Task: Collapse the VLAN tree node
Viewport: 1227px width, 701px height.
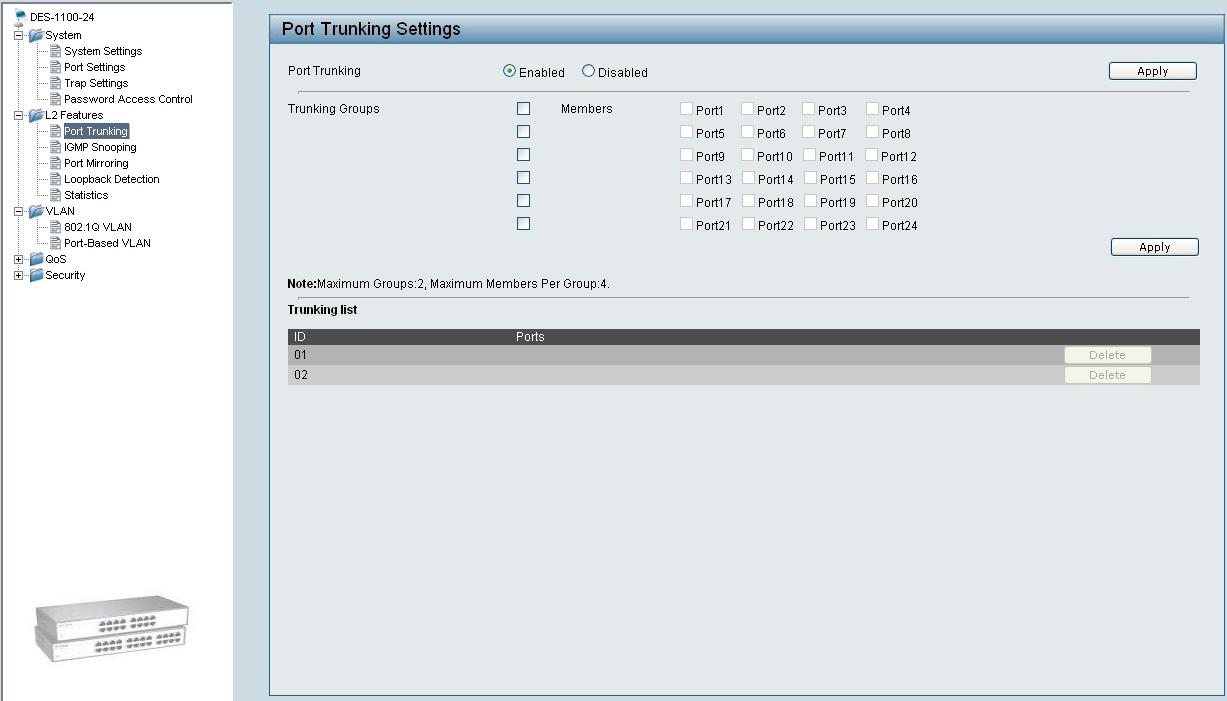Action: 19,211
